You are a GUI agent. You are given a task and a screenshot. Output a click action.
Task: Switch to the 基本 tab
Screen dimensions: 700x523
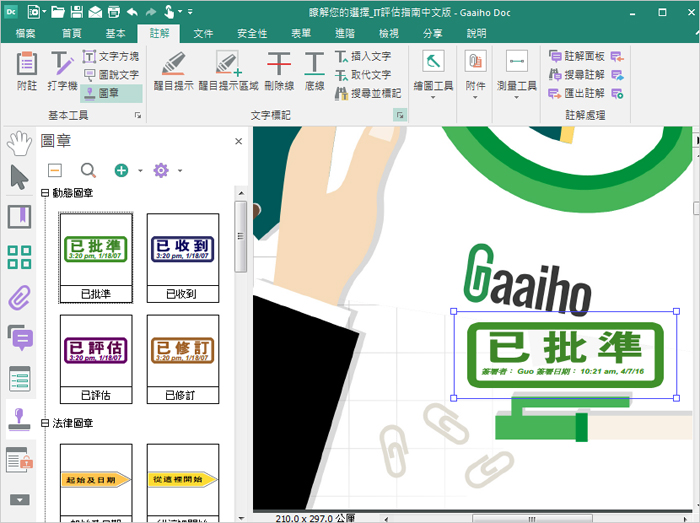click(115, 33)
